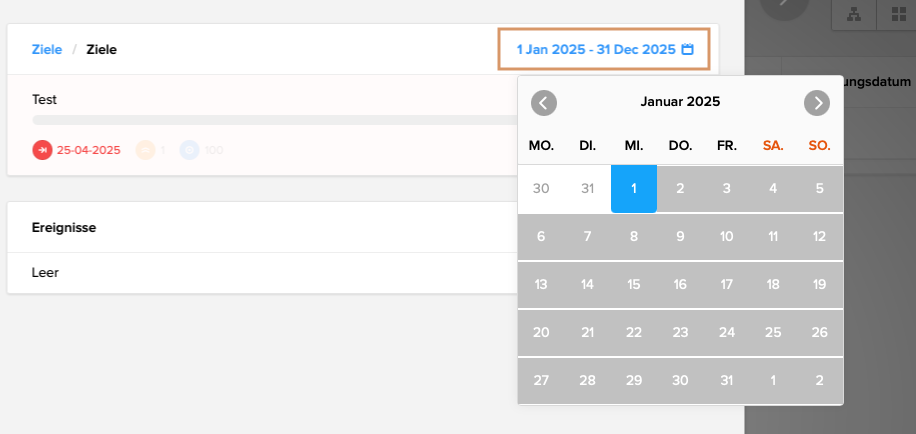Switch to the grid view icon
The image size is (916, 434).
click(895, 14)
